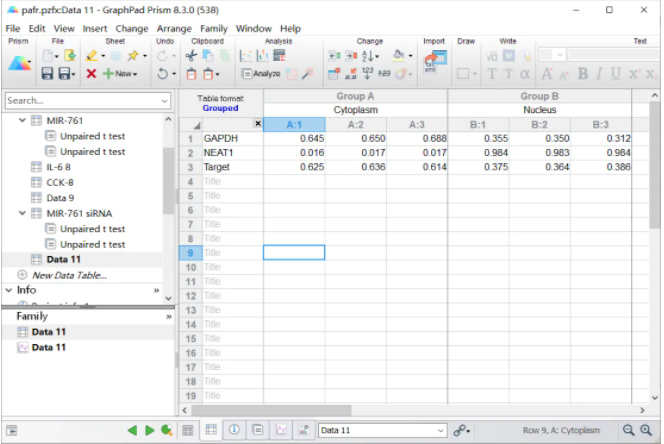Open the Change menu

coord(132,28)
